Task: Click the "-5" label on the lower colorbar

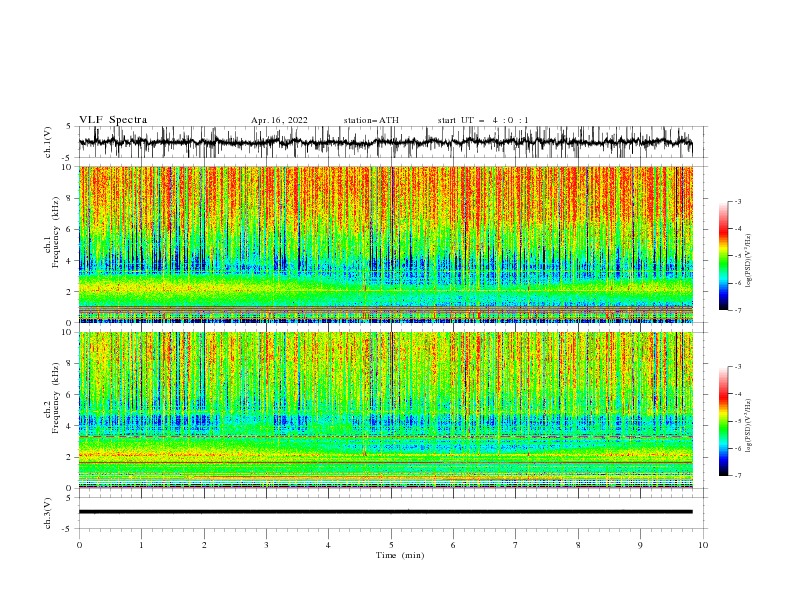Action: click(738, 421)
